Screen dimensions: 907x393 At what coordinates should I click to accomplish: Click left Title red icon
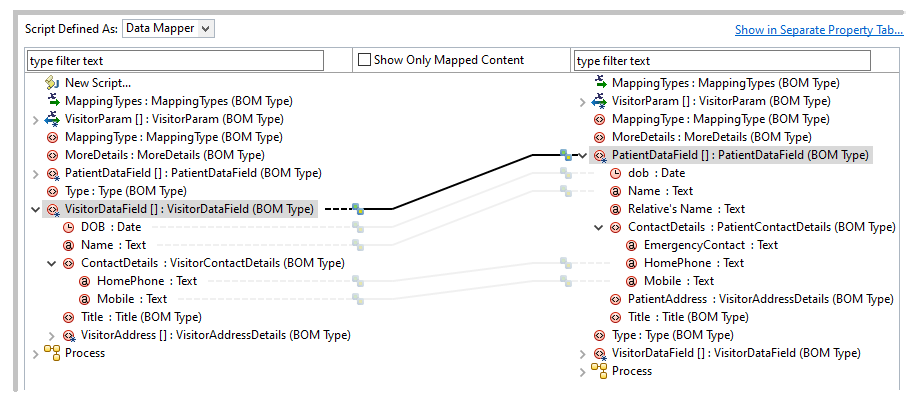pyautogui.click(x=69, y=317)
